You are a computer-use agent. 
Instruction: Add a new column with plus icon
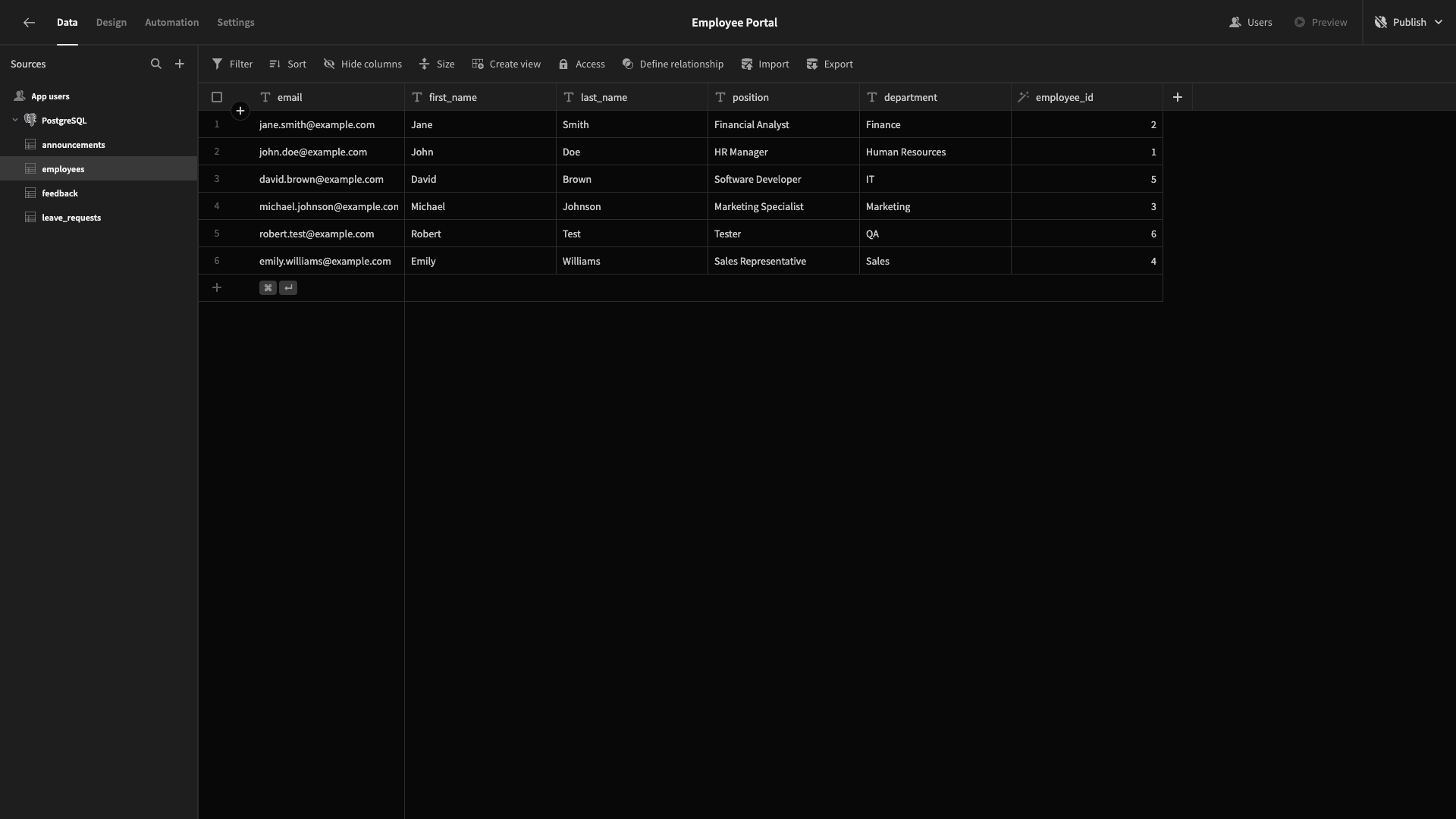point(1178,97)
